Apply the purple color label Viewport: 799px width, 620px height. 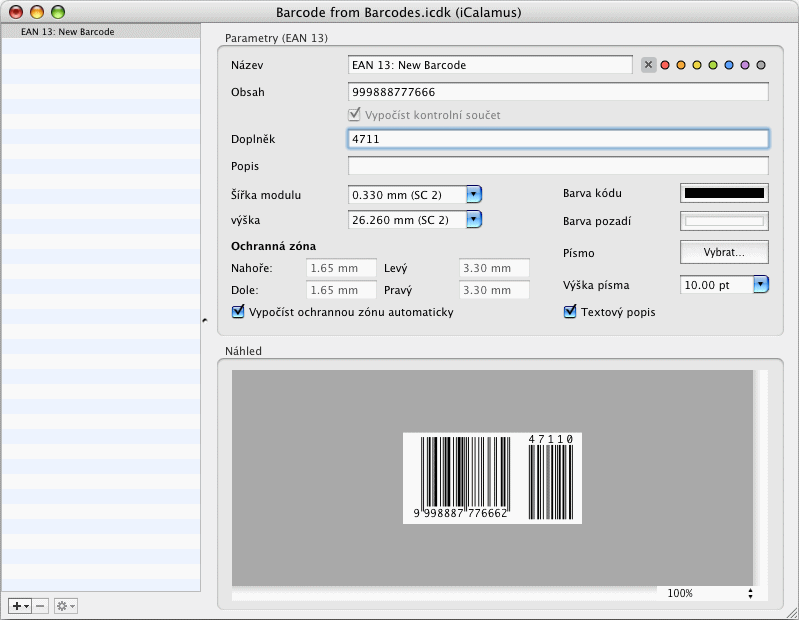coord(745,65)
